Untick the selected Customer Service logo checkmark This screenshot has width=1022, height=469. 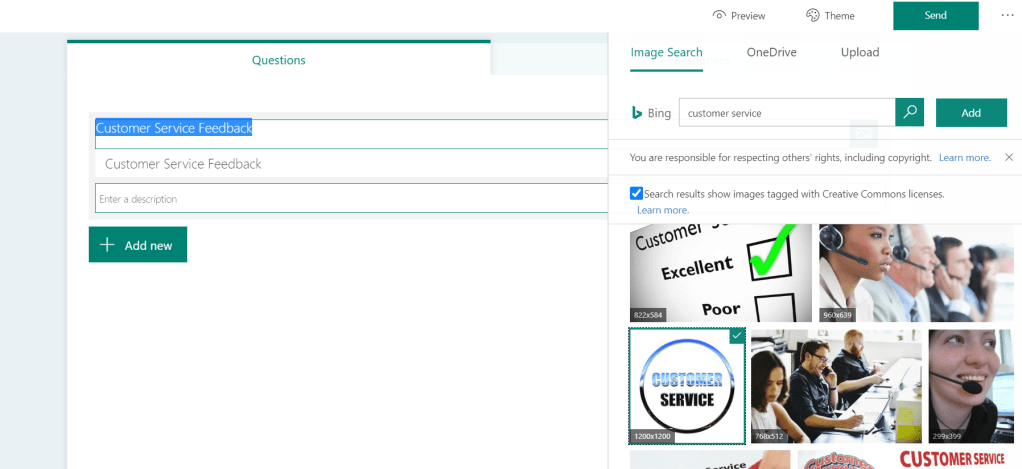(736, 337)
